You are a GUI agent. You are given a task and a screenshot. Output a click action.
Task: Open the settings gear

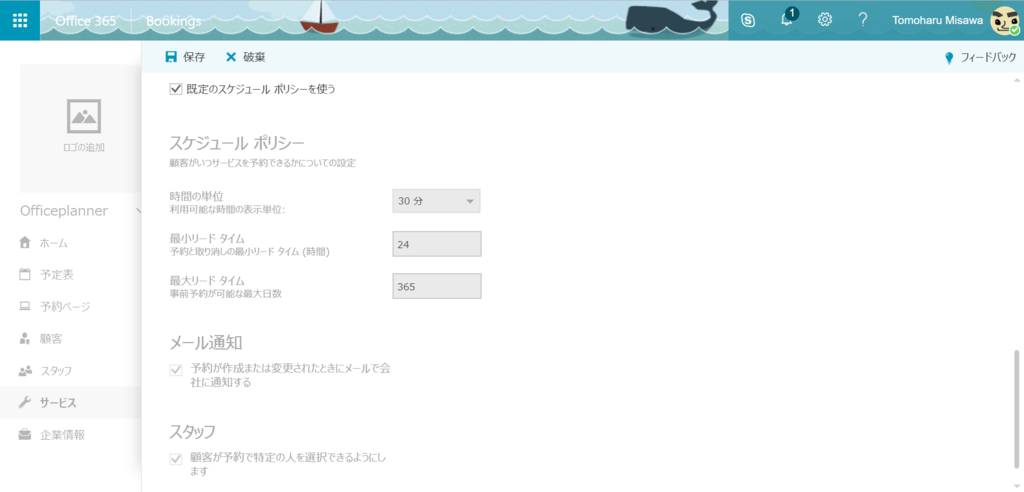point(825,20)
